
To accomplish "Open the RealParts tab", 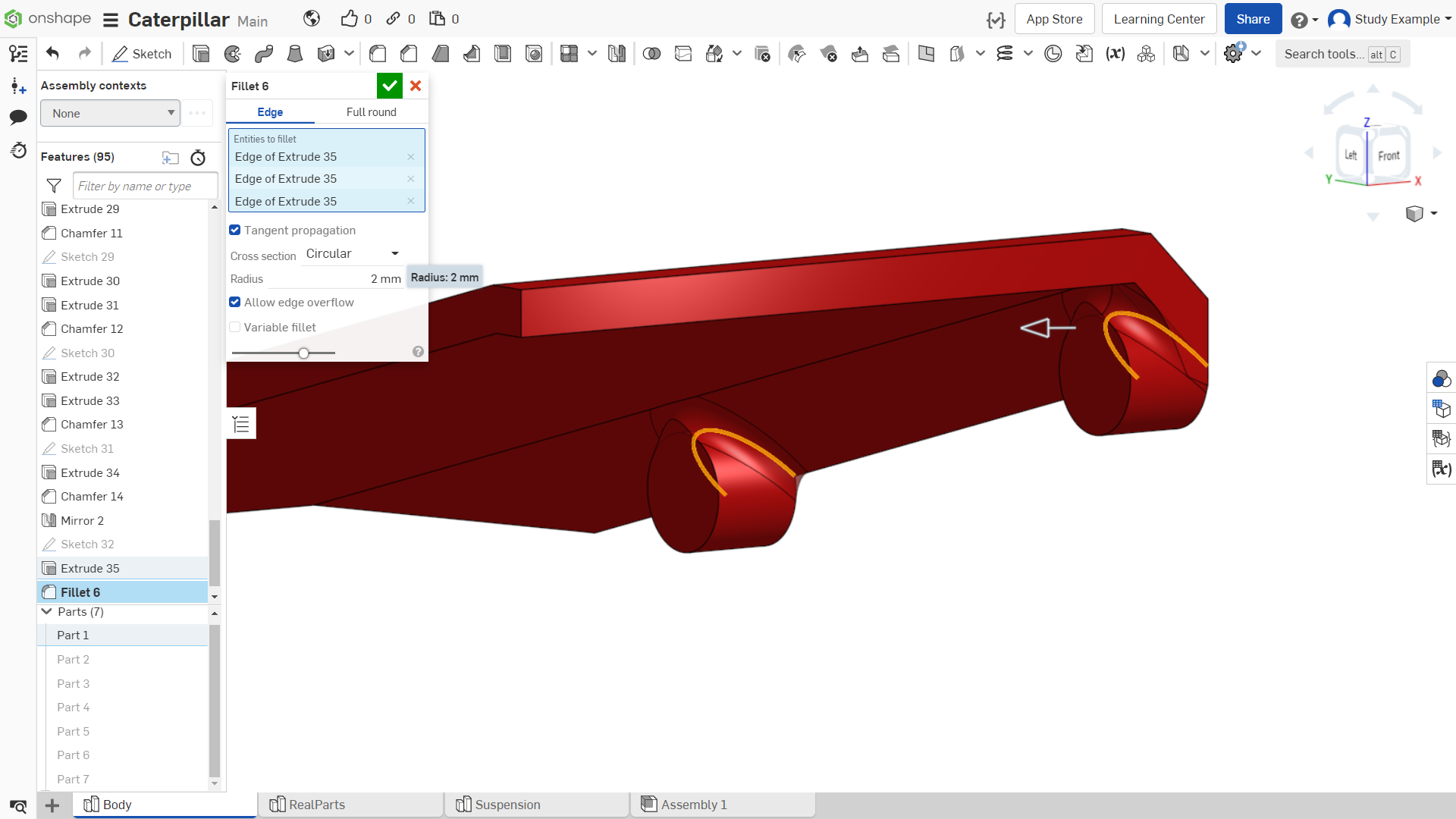I will coord(350,805).
